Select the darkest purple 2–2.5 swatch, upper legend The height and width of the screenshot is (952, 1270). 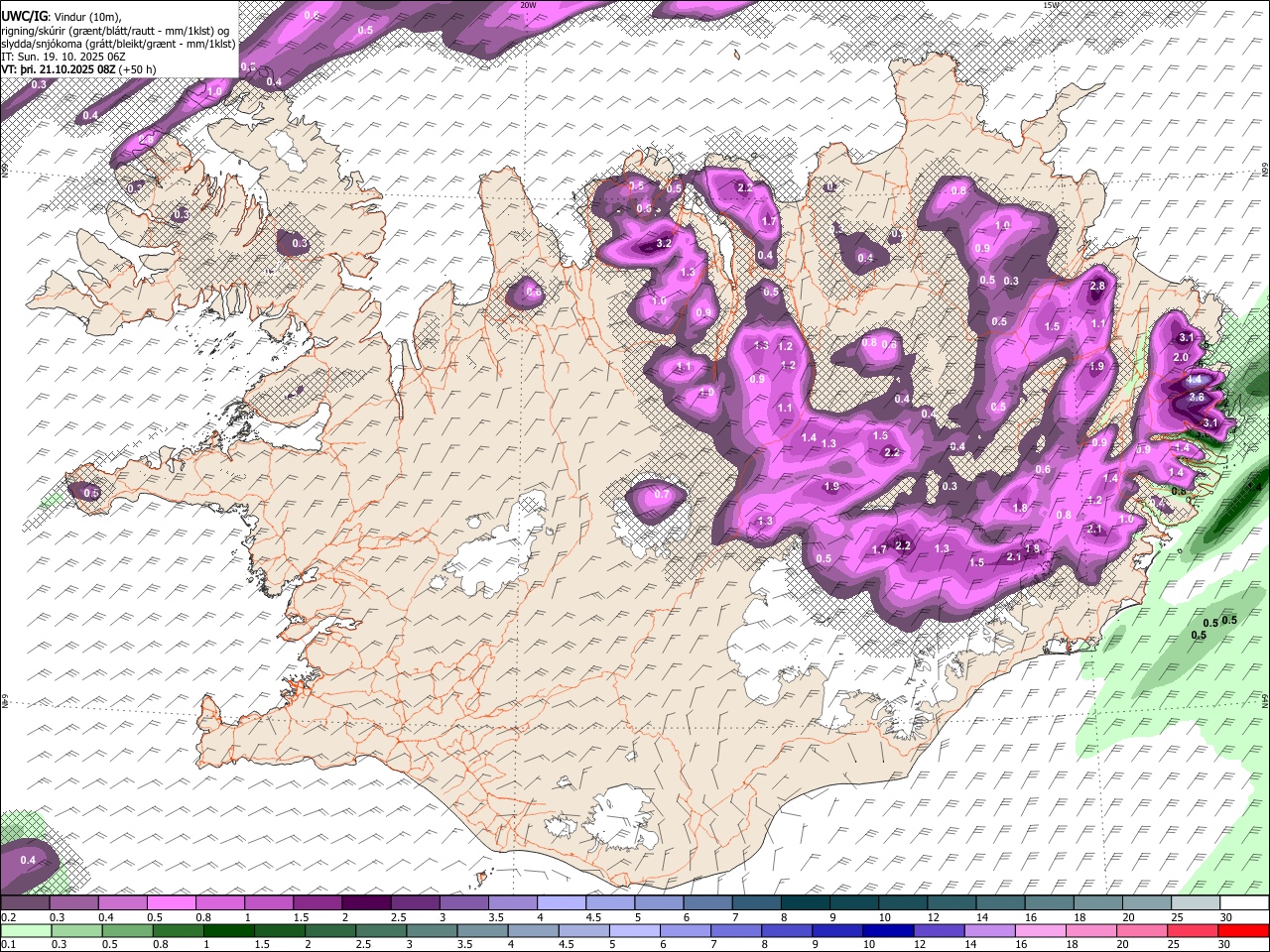click(x=365, y=903)
